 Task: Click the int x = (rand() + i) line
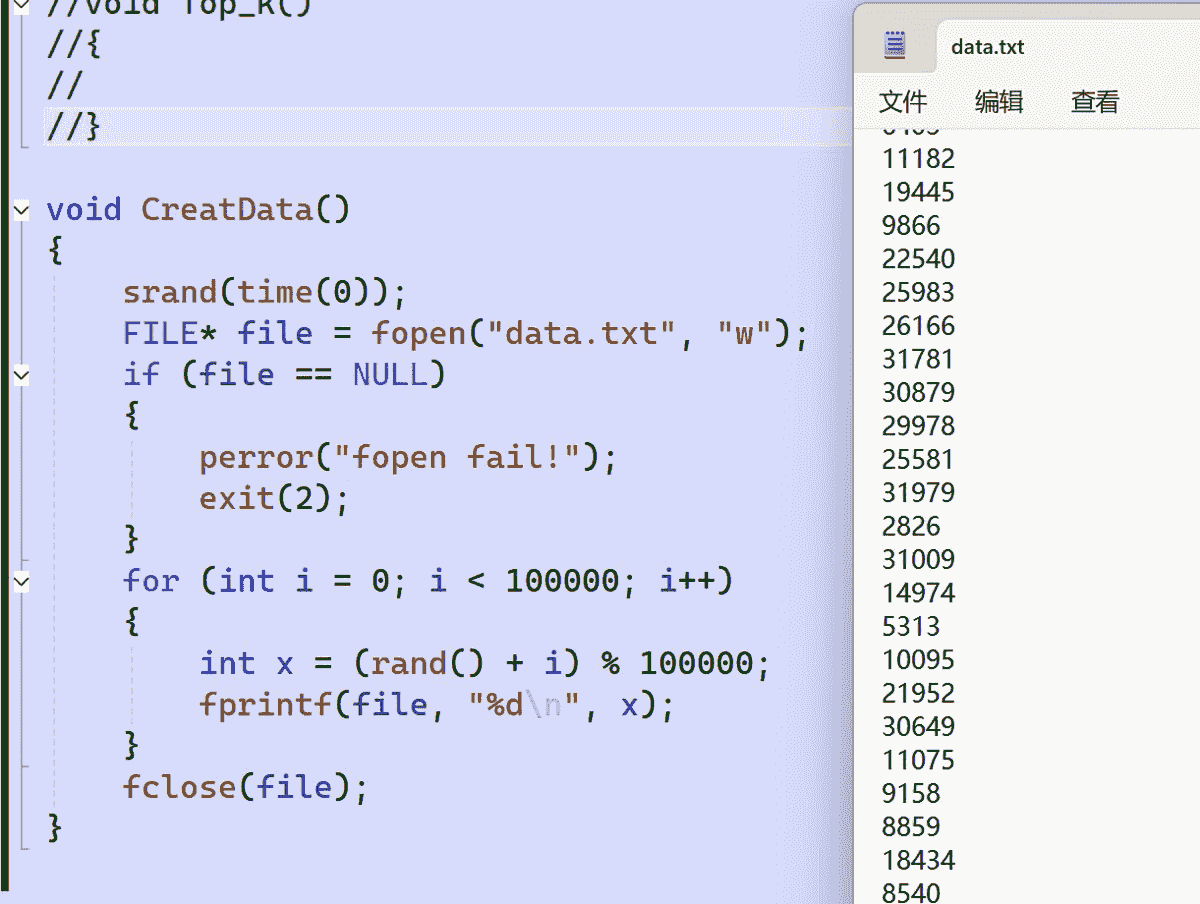485,663
